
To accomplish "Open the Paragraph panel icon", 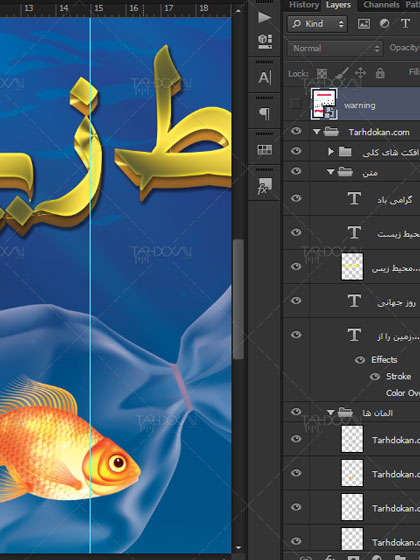I will click(264, 114).
